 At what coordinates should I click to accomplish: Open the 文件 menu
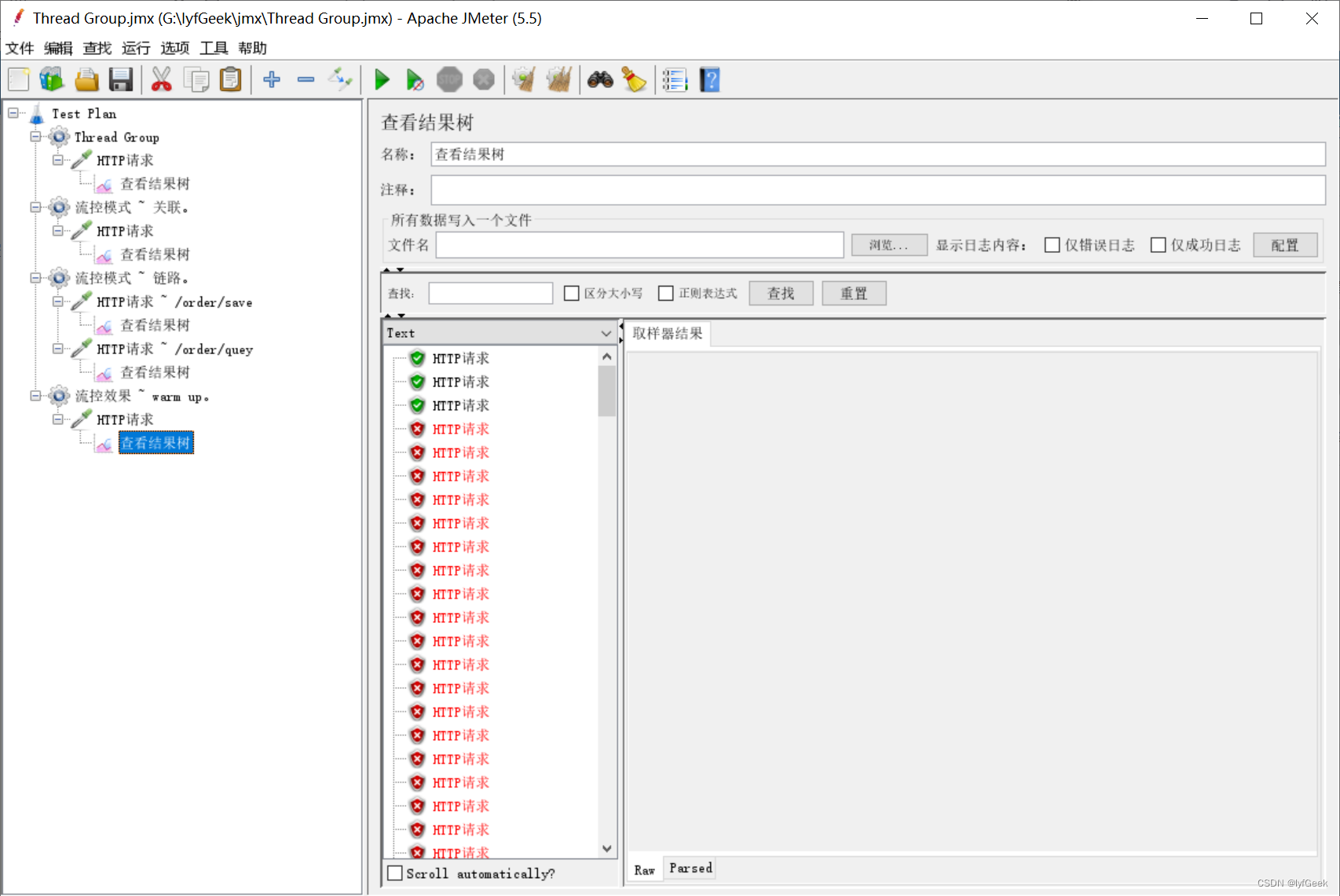(20, 48)
